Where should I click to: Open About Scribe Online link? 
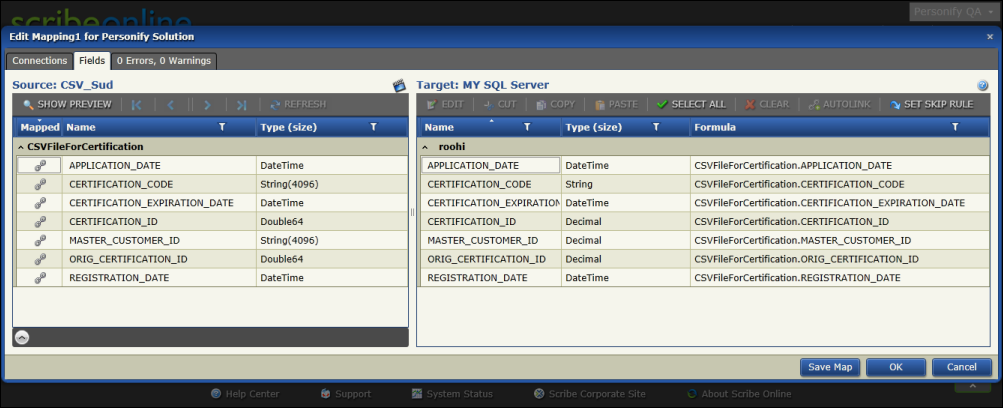tap(739, 394)
